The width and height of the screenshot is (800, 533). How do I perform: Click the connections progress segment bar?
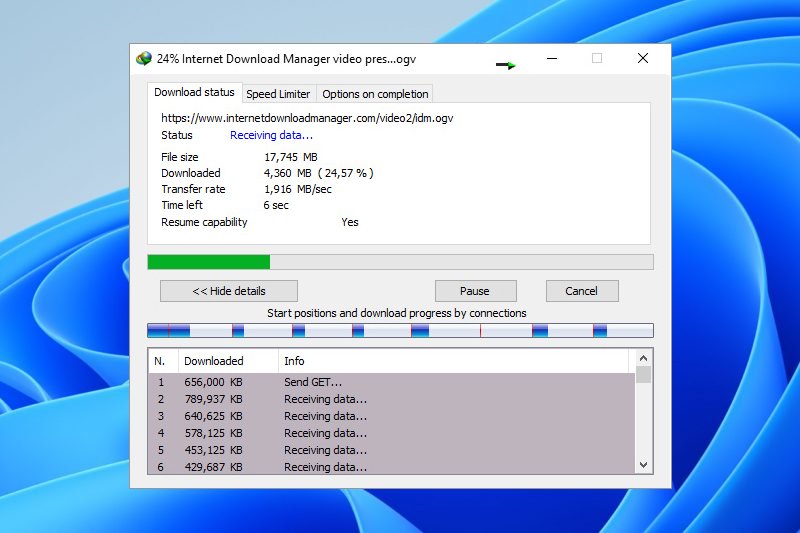401,331
